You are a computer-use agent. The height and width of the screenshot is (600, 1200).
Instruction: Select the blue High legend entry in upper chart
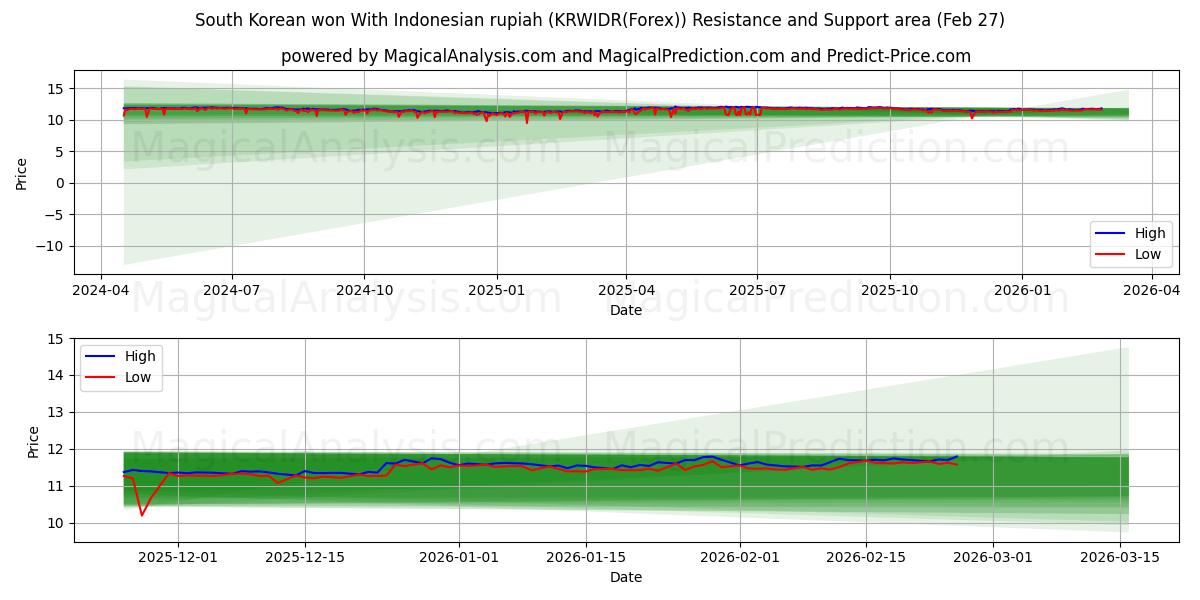point(1131,233)
